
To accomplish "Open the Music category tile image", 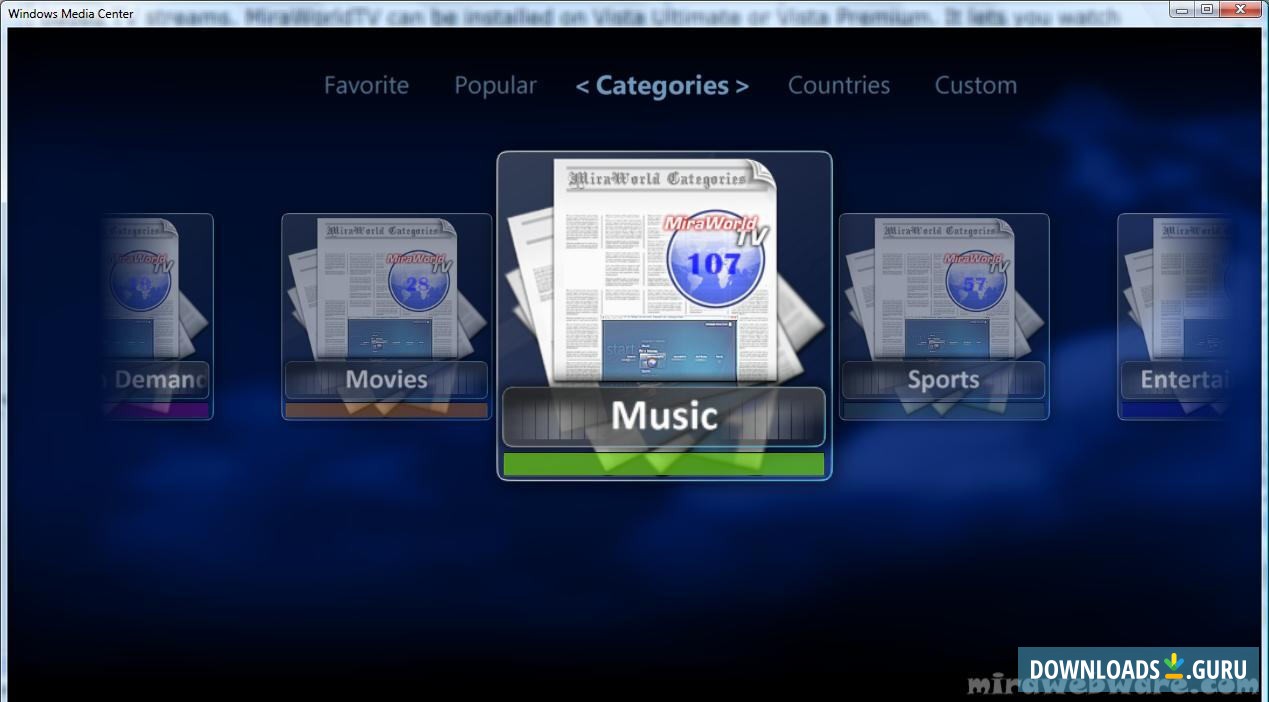I will (x=665, y=270).
